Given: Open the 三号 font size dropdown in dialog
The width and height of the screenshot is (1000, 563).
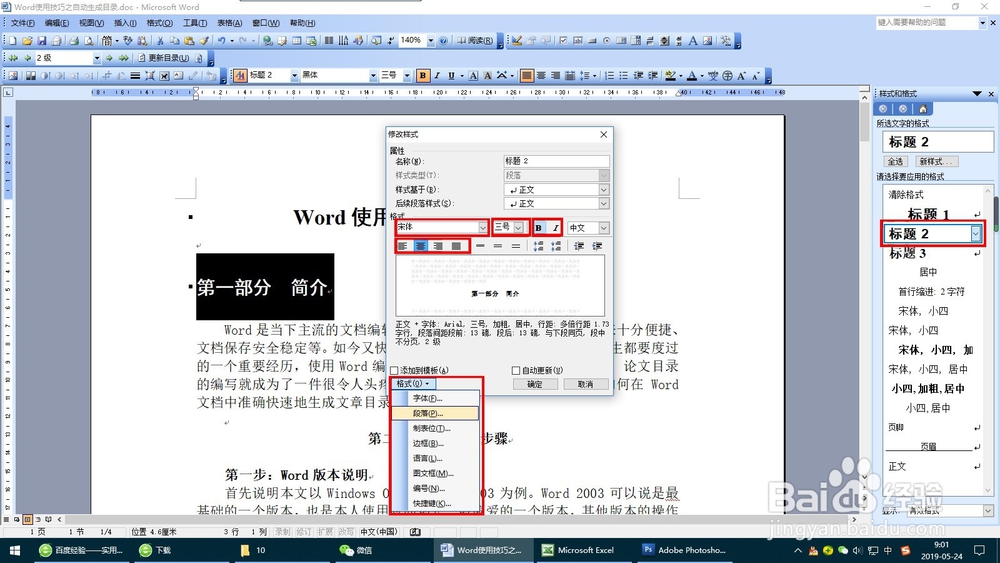Looking at the screenshot, I should [x=519, y=228].
